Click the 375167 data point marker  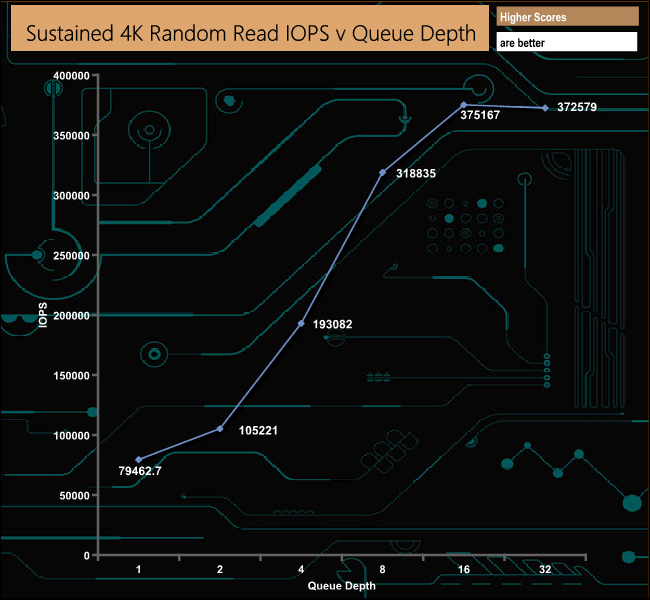tap(464, 105)
